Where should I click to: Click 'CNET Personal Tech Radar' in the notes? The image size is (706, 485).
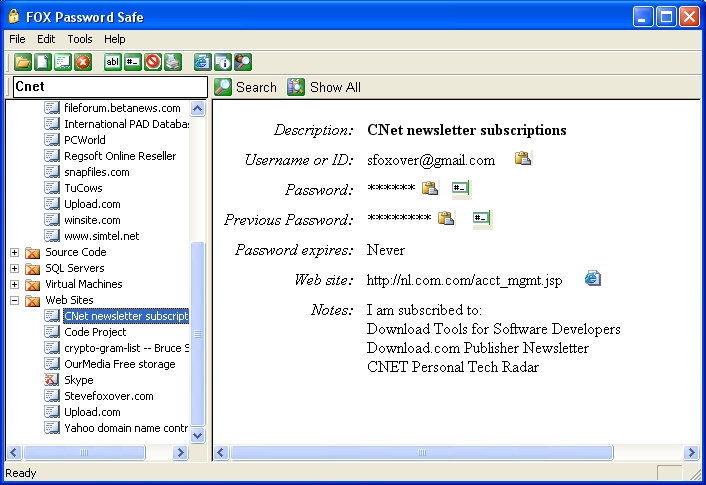pyautogui.click(x=453, y=367)
